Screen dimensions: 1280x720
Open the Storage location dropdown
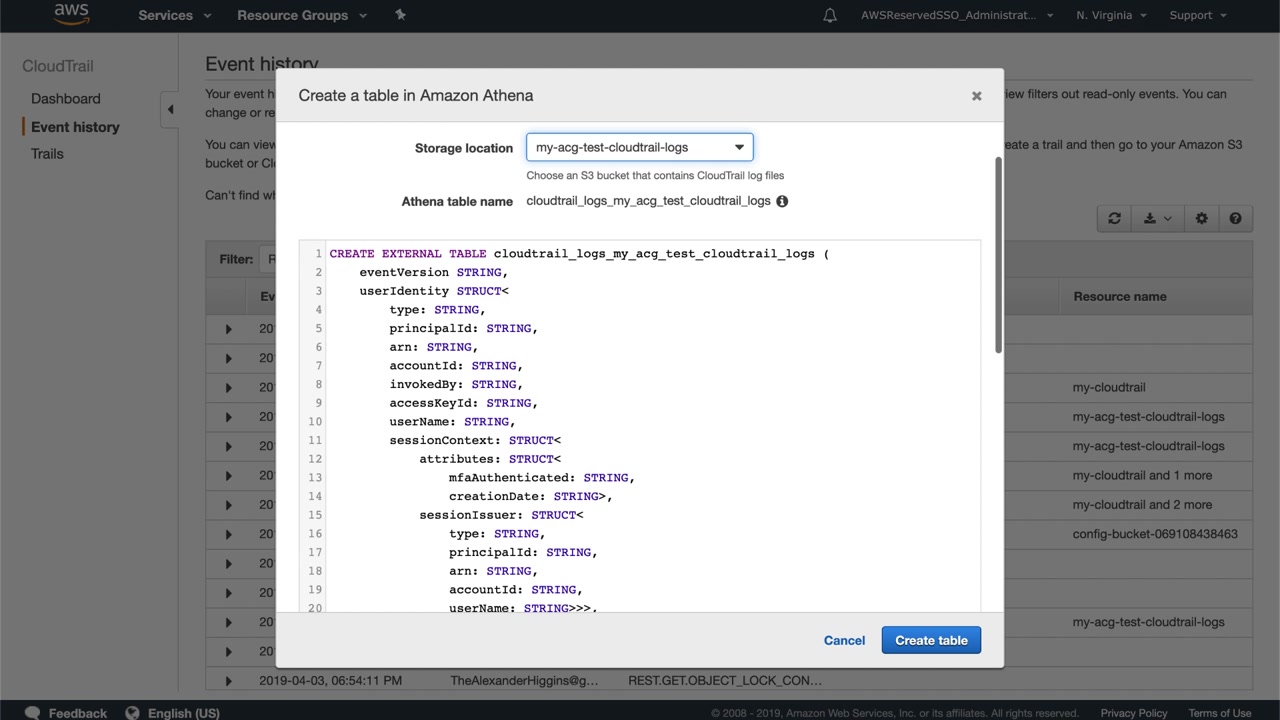coord(639,147)
